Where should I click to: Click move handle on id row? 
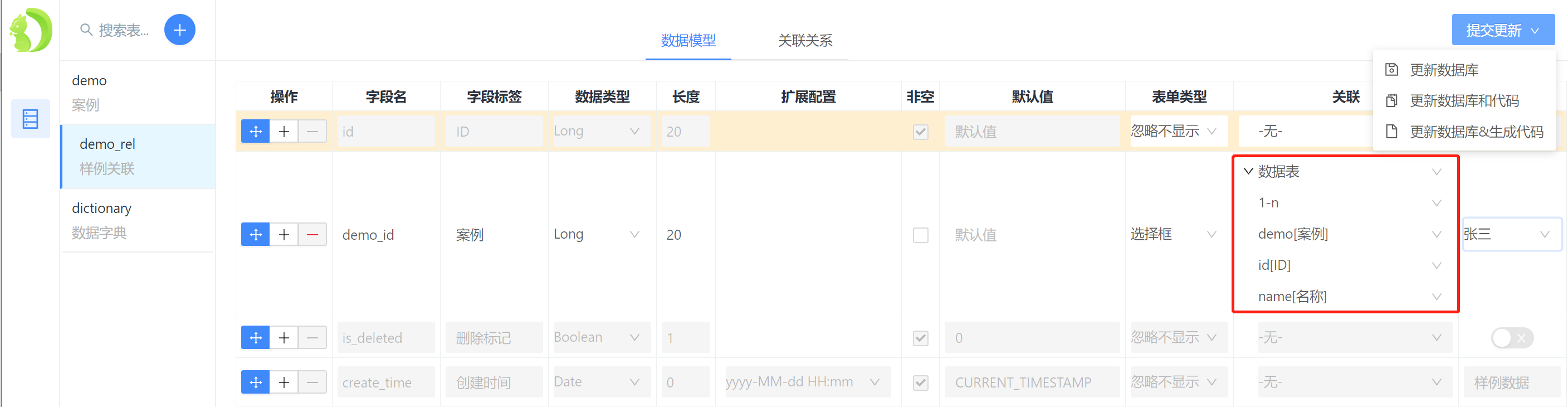(256, 131)
